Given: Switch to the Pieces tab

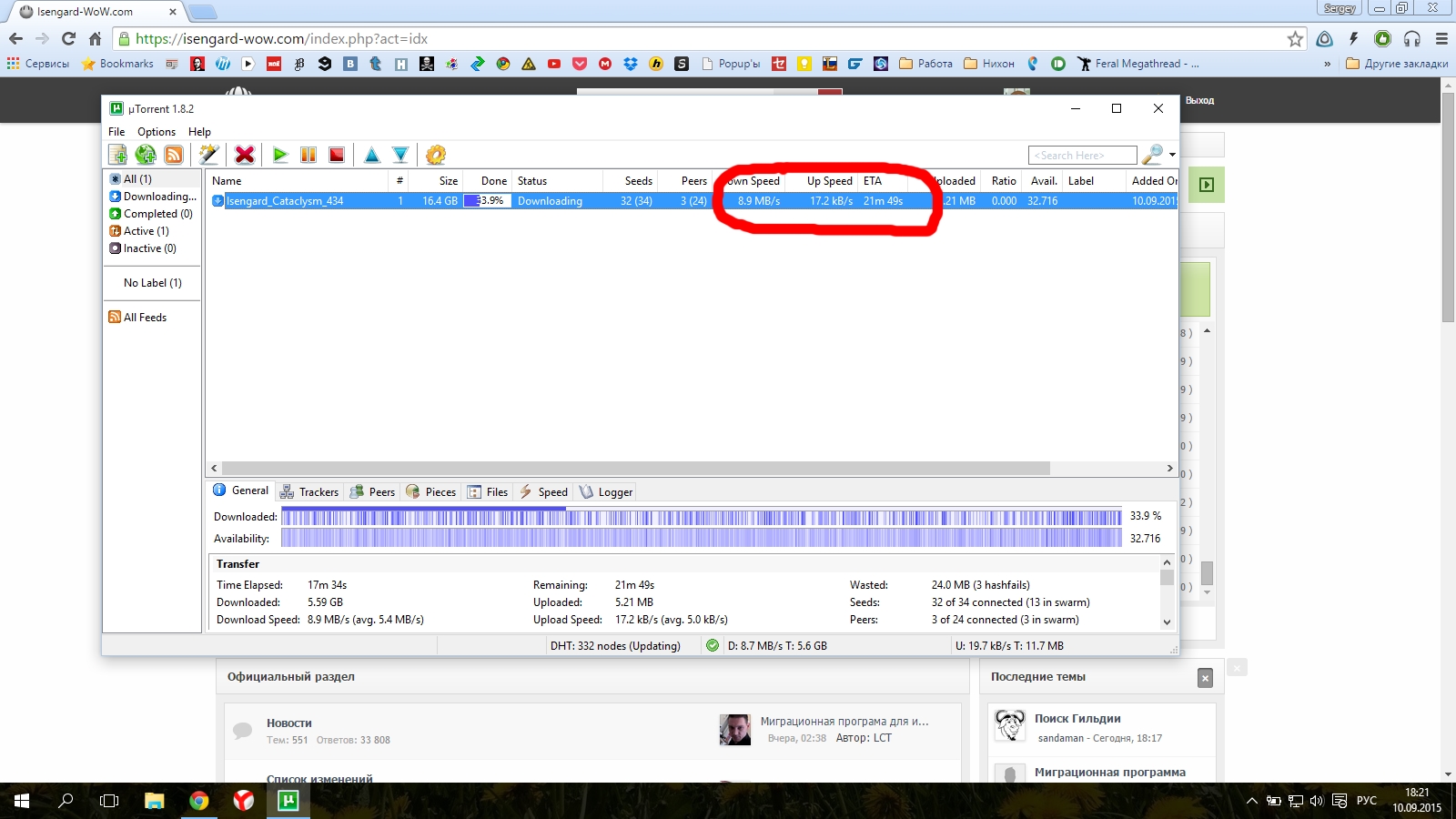Looking at the screenshot, I should (x=431, y=492).
